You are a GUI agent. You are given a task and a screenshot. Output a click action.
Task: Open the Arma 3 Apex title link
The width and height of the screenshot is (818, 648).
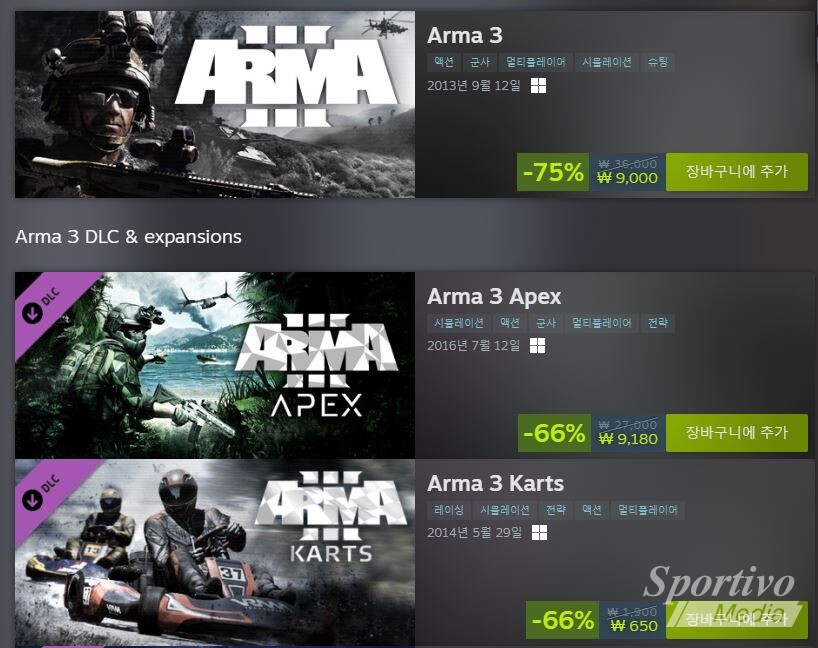[x=494, y=296]
